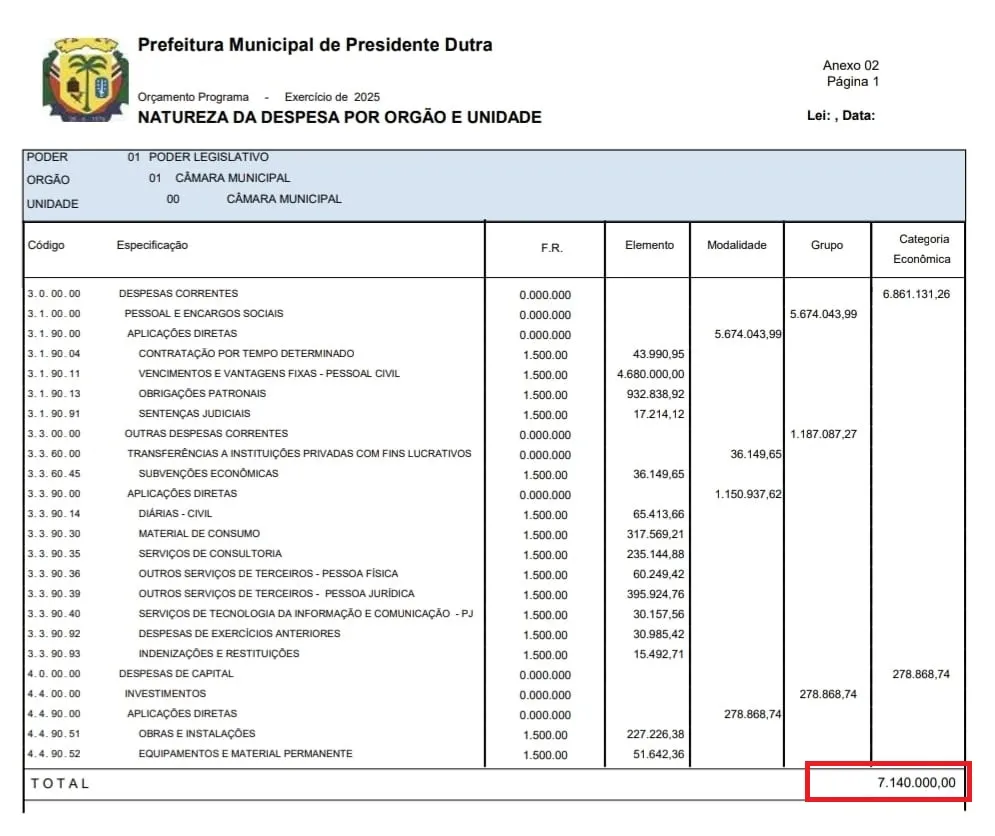Click DESPESAS DE EXERCÍCIOS ANTERIORES row
The height and width of the screenshot is (836, 995).
pos(239,634)
